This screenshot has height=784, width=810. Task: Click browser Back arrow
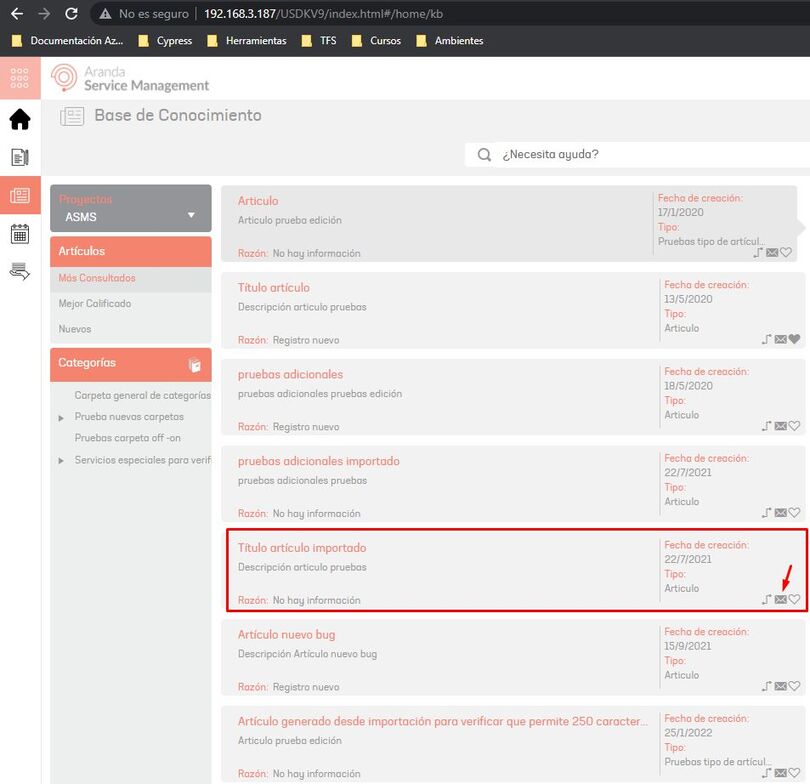tap(17, 14)
